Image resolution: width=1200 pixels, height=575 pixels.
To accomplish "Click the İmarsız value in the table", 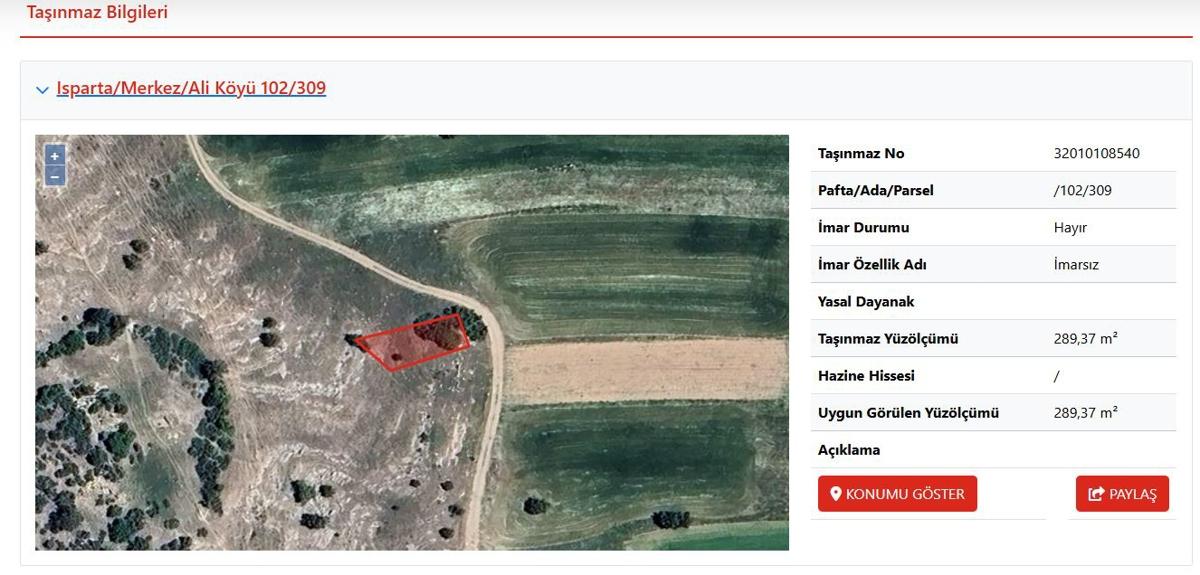I will click(x=1076, y=264).
